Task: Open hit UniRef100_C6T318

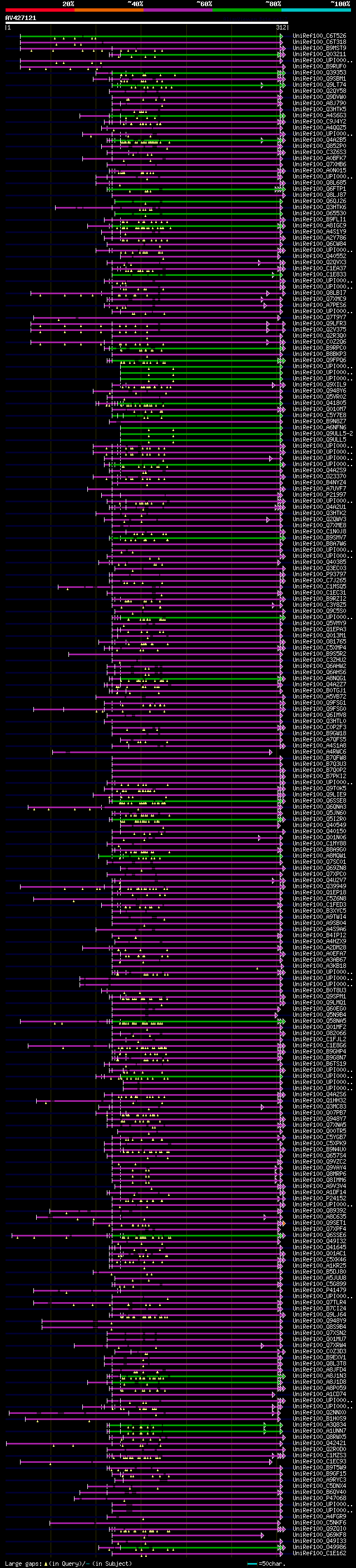Action: click(319, 43)
